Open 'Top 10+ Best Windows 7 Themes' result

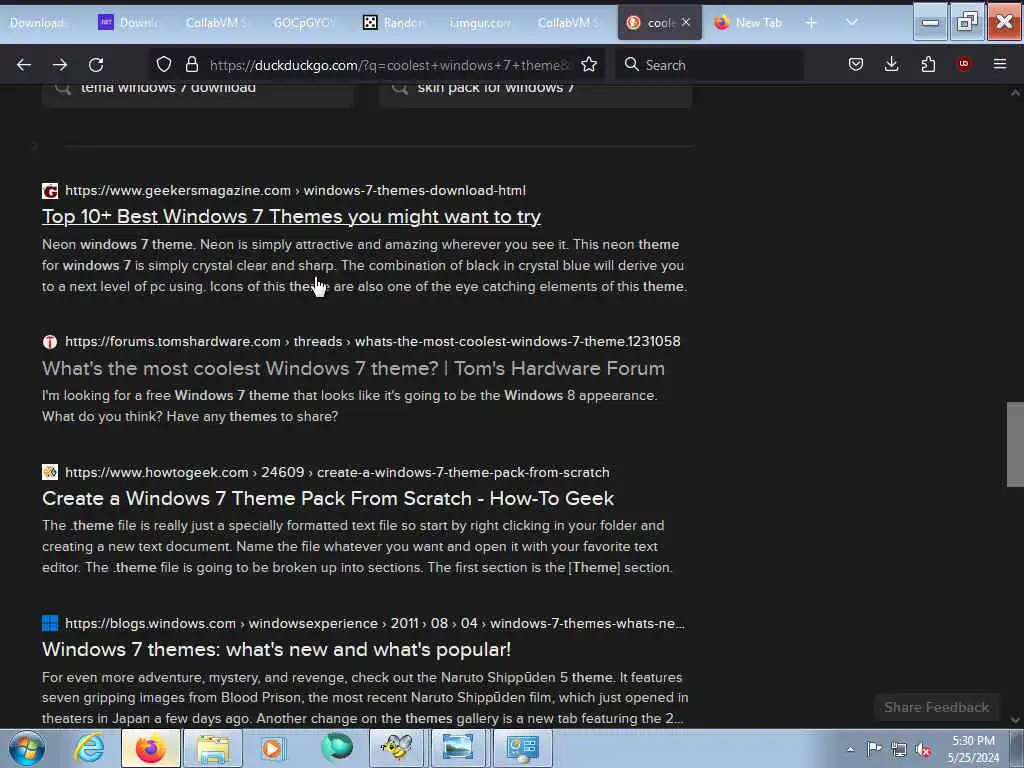coord(291,216)
